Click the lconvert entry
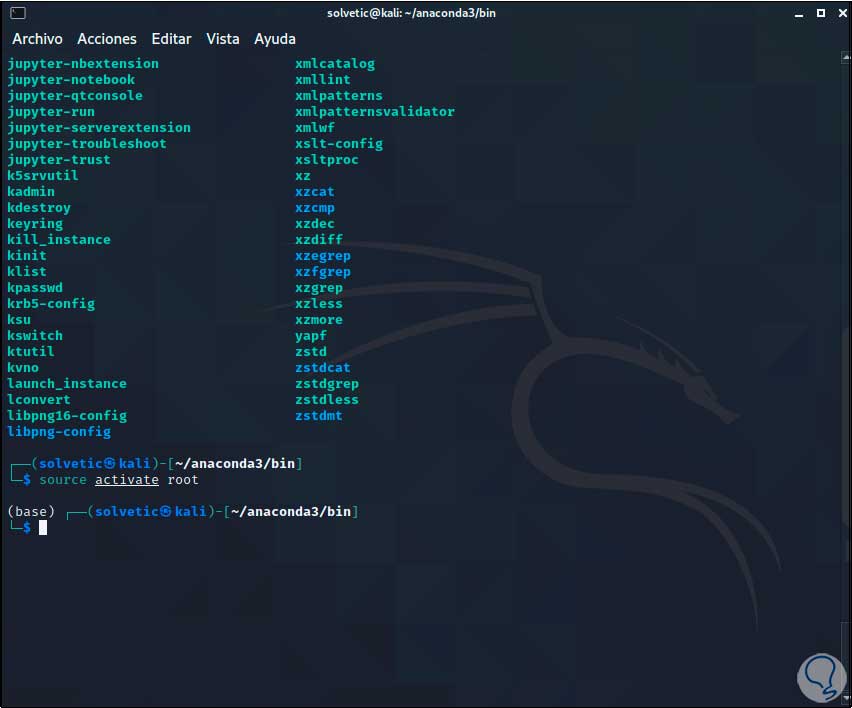Viewport: 852px width, 708px height. pos(39,400)
